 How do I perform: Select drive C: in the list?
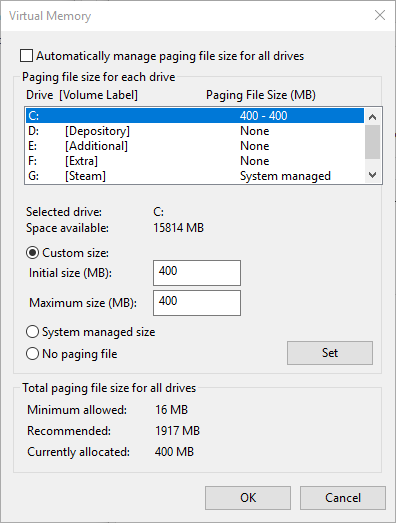click(195, 116)
